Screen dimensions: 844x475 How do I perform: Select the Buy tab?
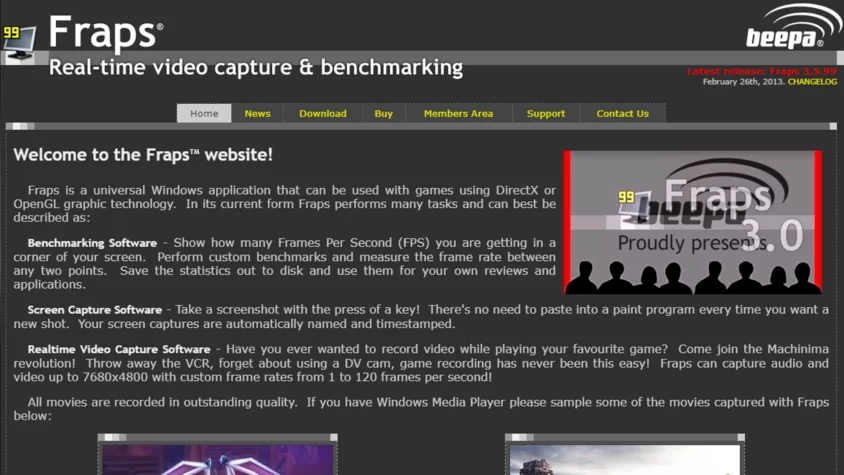[383, 114]
